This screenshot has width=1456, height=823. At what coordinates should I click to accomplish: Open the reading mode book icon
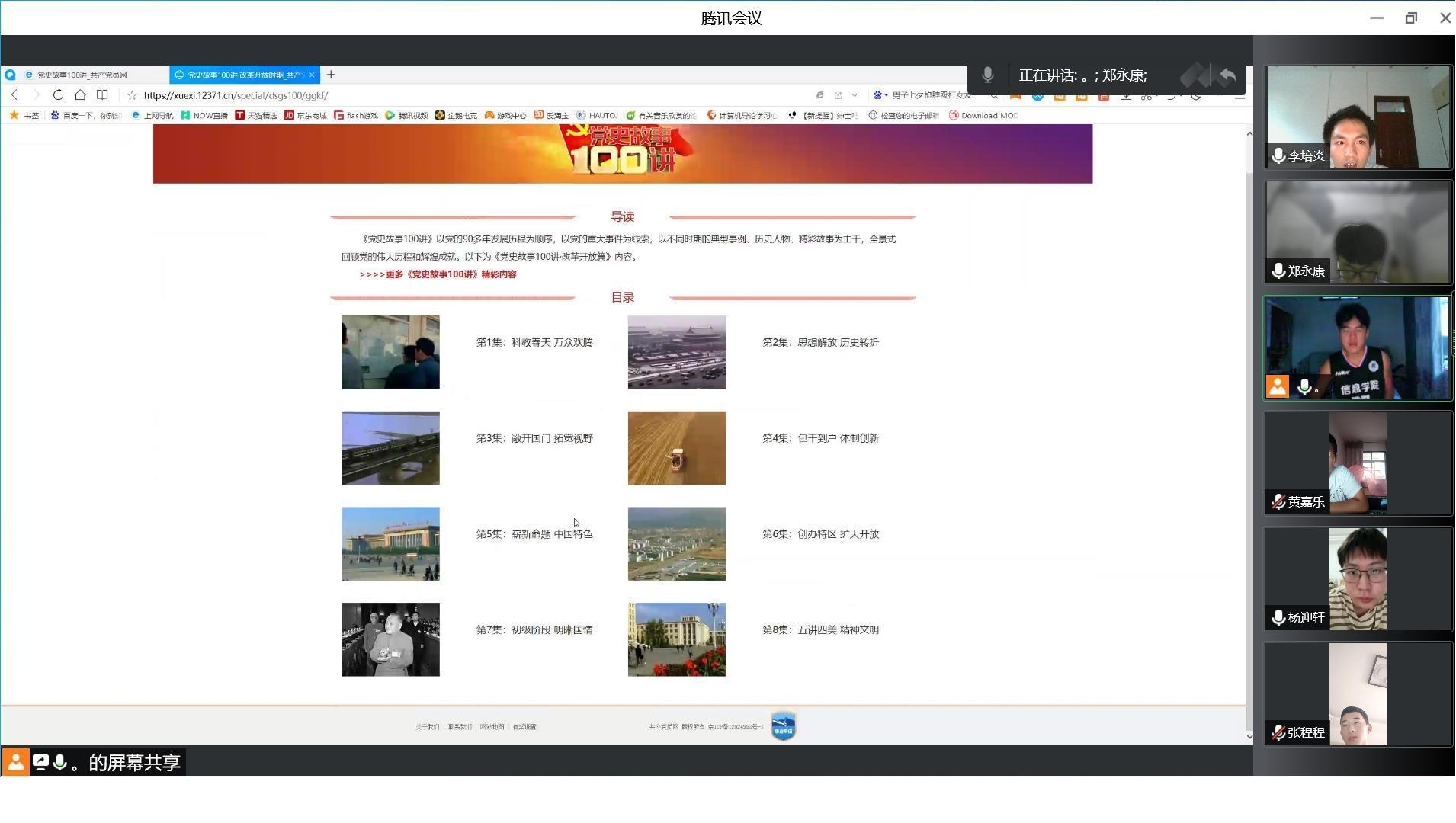[102, 95]
